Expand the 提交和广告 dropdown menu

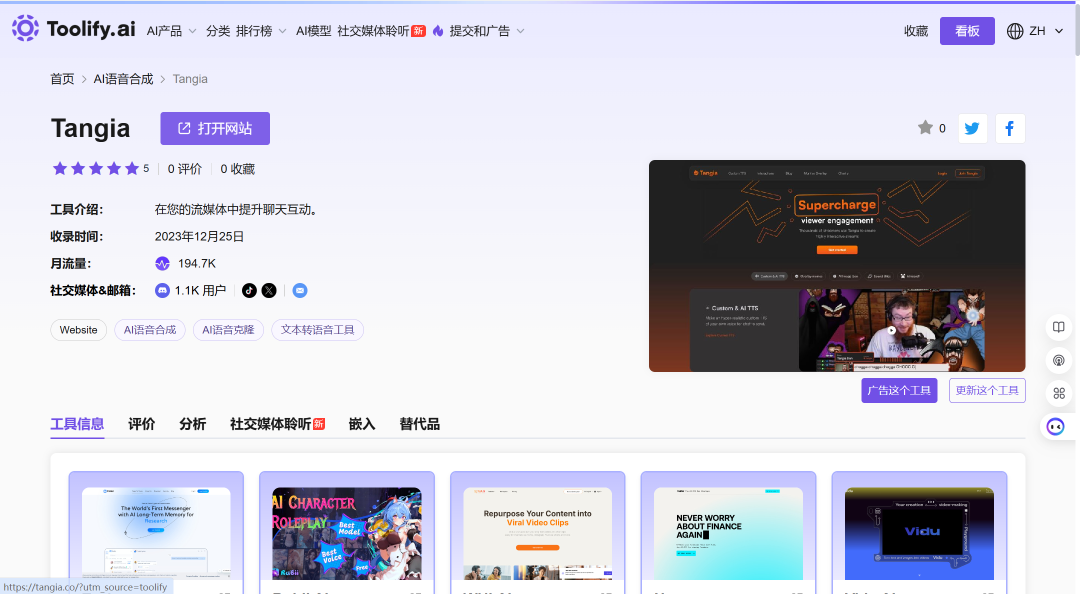(487, 31)
